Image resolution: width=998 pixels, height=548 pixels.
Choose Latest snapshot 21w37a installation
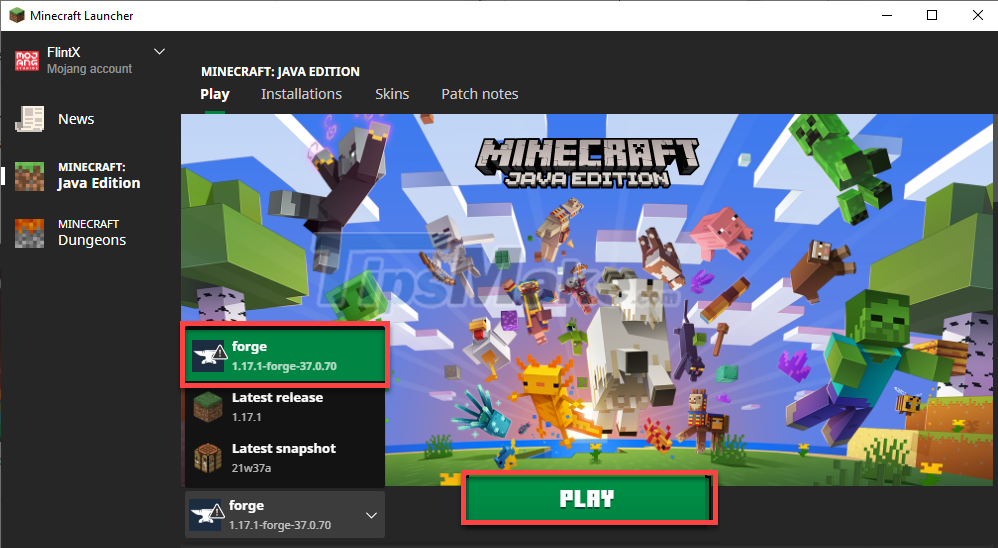pos(285,458)
